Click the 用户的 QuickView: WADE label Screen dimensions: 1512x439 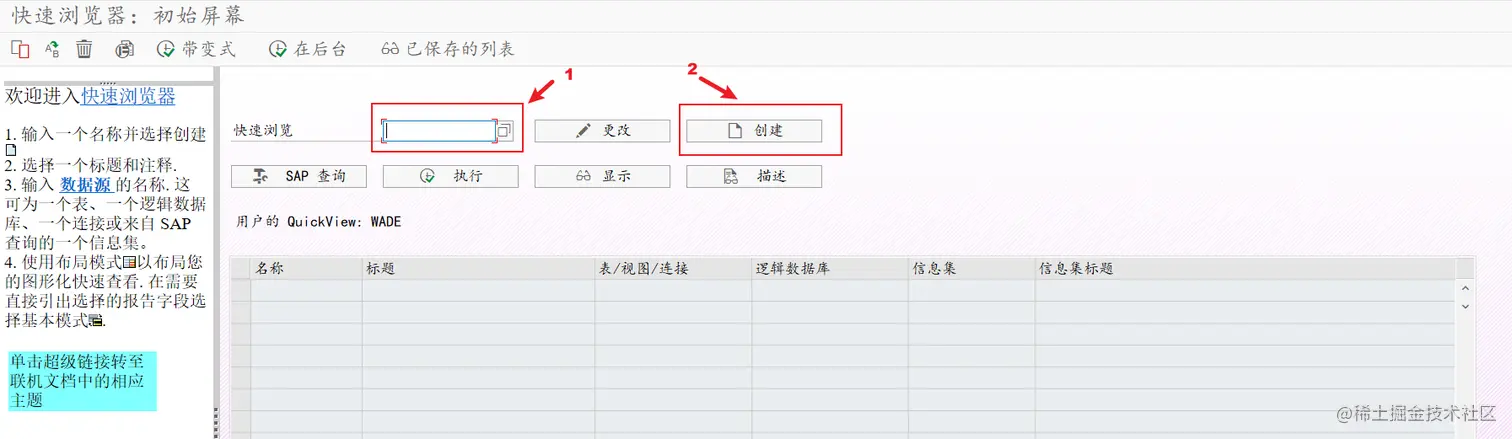[x=318, y=221]
